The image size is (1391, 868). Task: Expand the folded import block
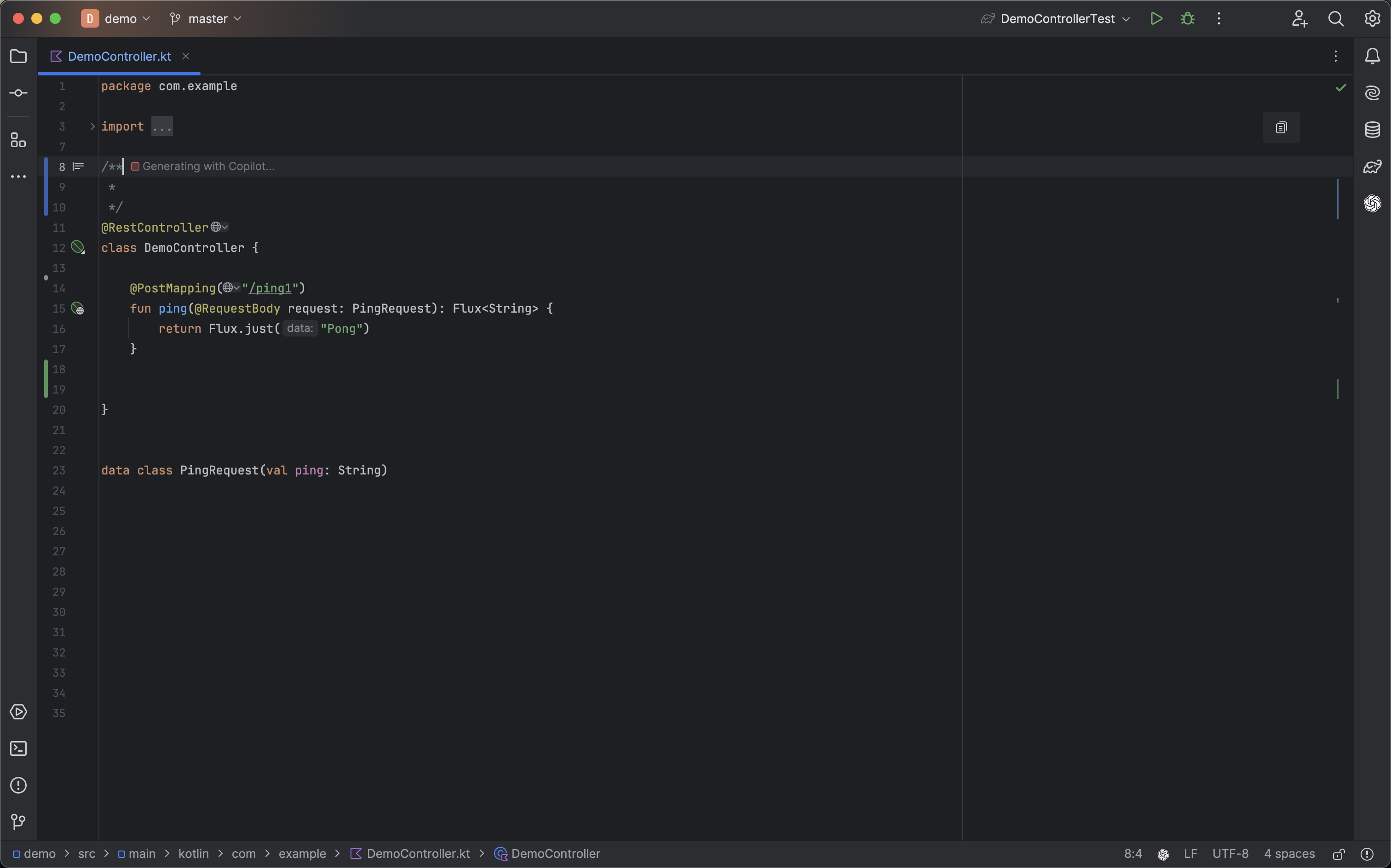click(92, 126)
